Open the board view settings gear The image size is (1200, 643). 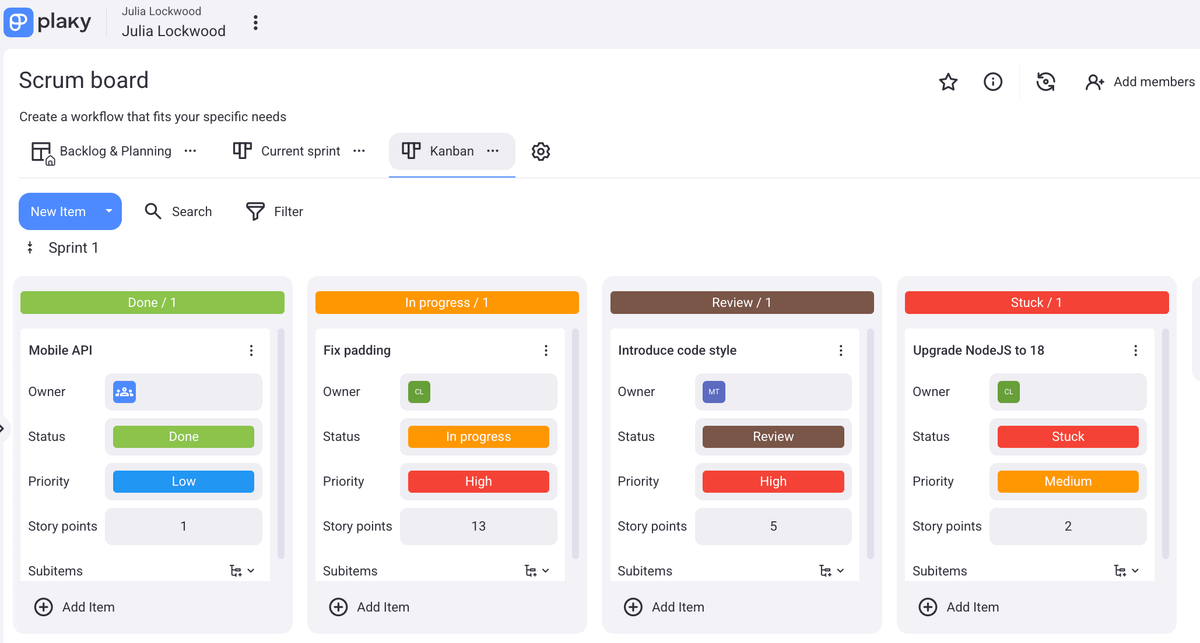point(541,151)
